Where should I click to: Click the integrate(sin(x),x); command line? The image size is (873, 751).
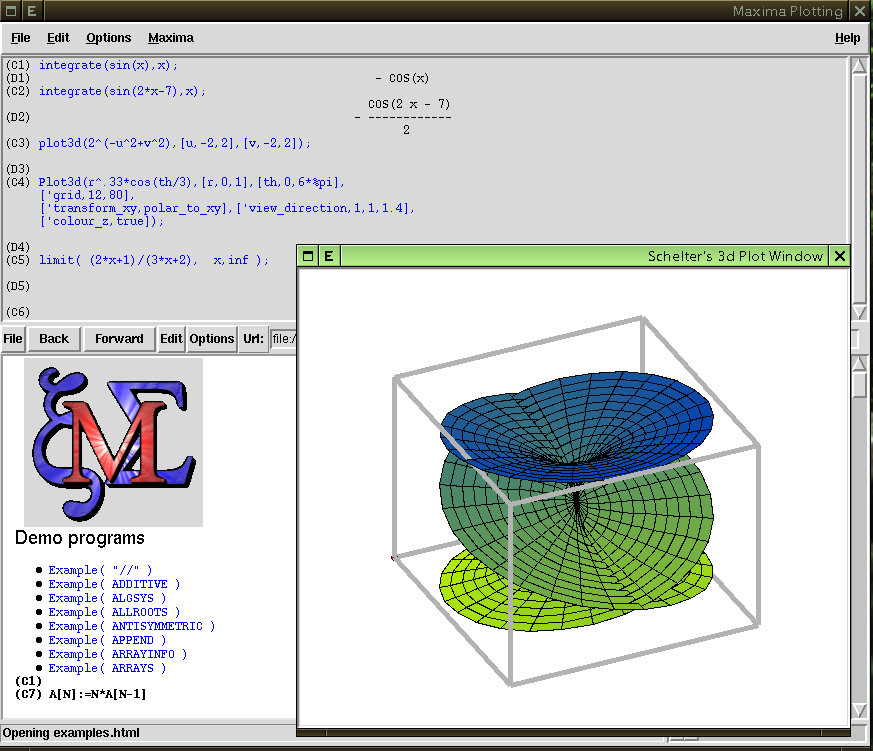[x=108, y=65]
